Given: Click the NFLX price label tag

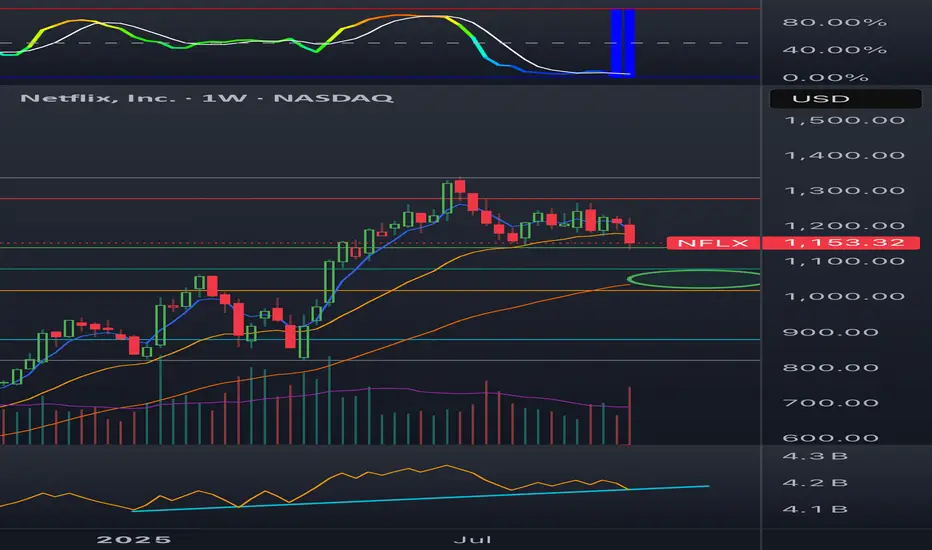Looking at the screenshot, I should click(x=713, y=243).
